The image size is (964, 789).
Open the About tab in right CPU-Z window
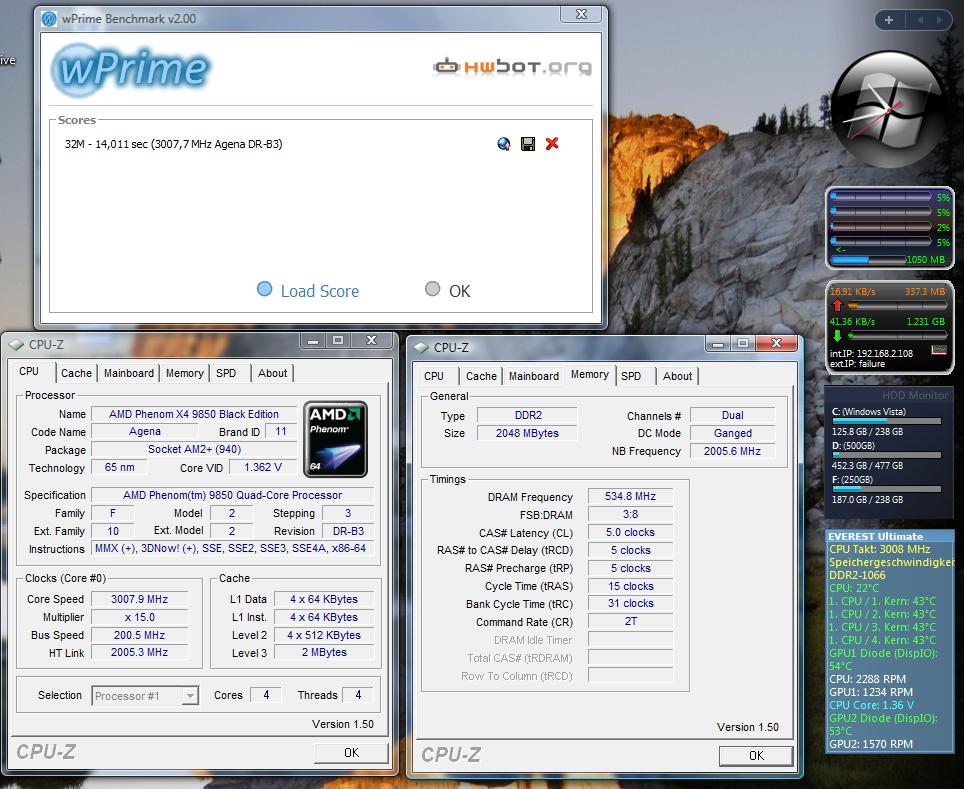(678, 376)
